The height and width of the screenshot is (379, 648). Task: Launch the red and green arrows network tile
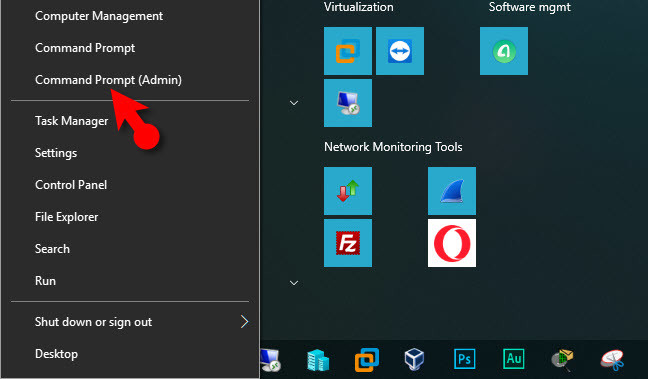(348, 191)
